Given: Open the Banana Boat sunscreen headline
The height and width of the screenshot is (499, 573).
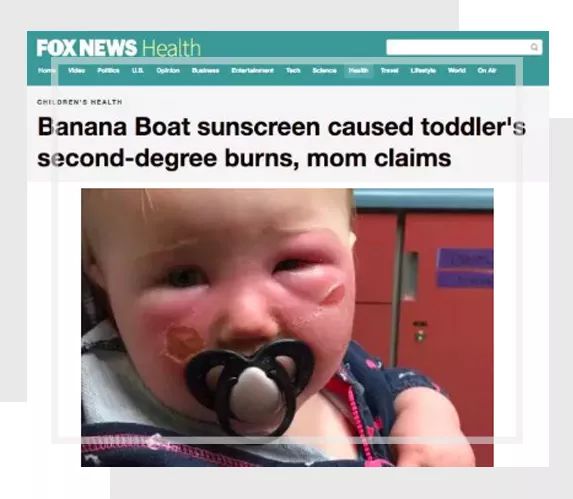Looking at the screenshot, I should 281,142.
